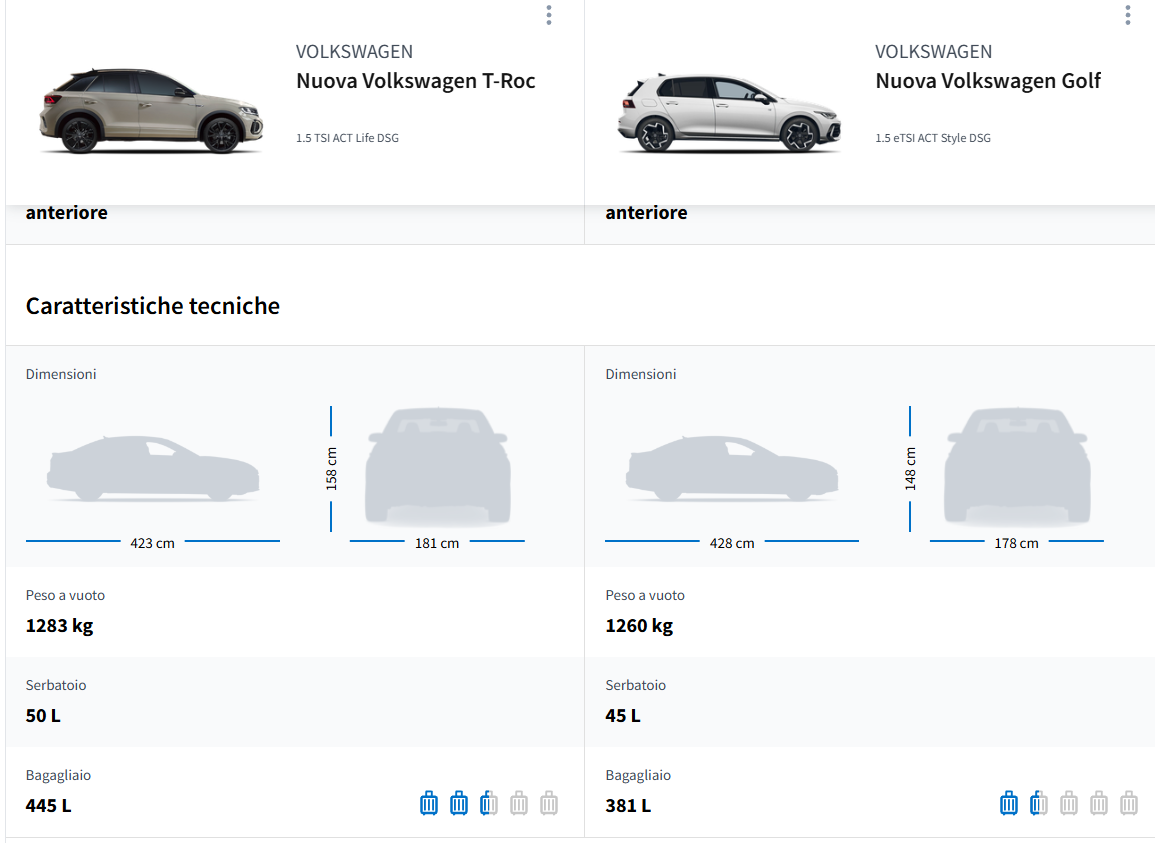Click the first blue suitcase in the T-Roc row

429,803
